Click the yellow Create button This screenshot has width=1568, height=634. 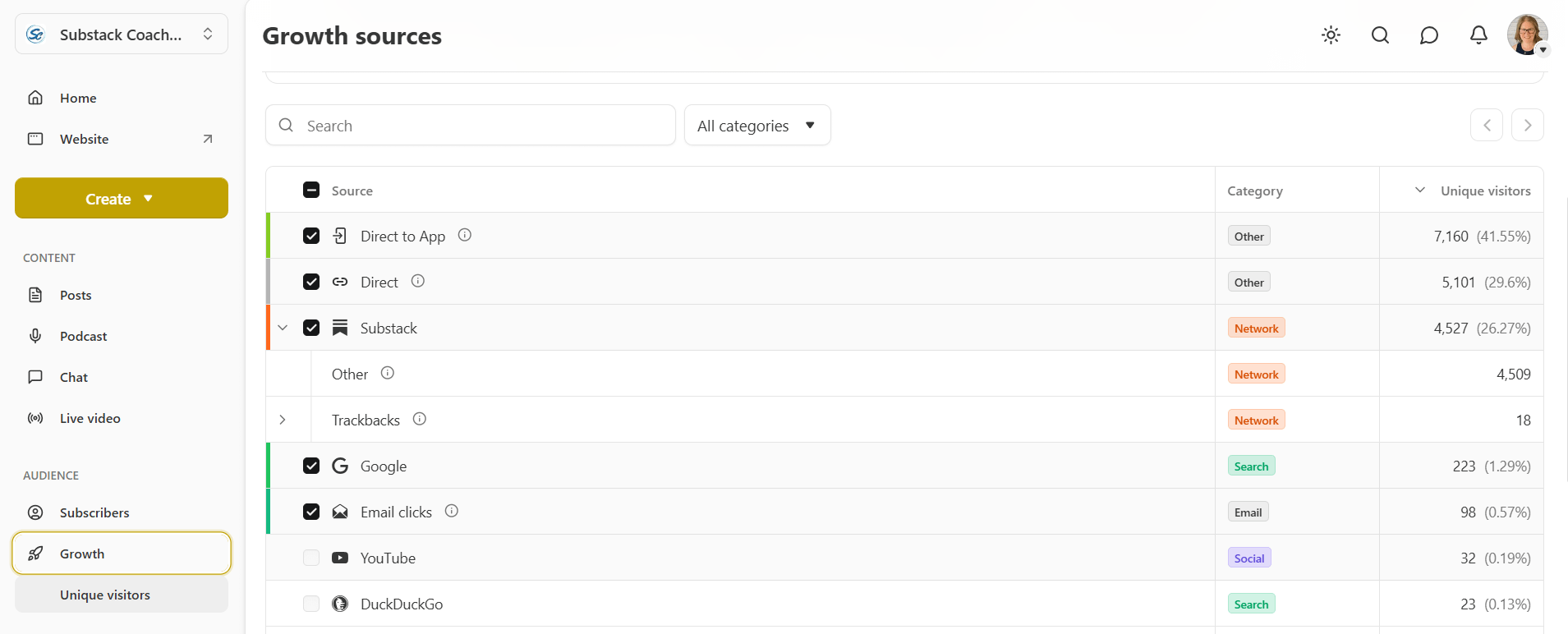coord(122,198)
